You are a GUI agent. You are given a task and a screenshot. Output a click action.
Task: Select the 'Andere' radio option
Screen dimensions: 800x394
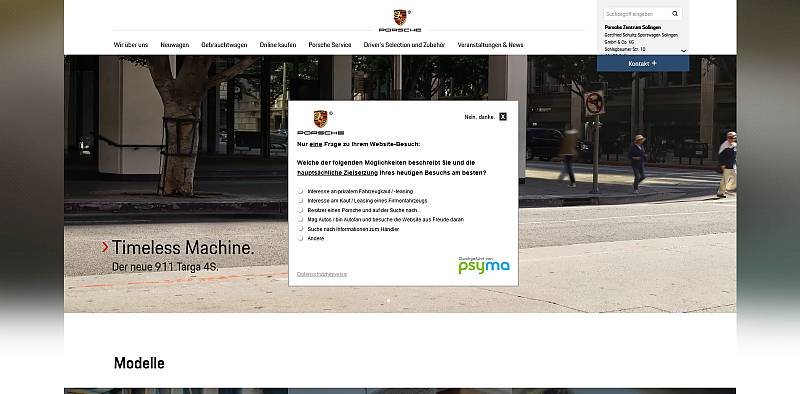click(301, 238)
